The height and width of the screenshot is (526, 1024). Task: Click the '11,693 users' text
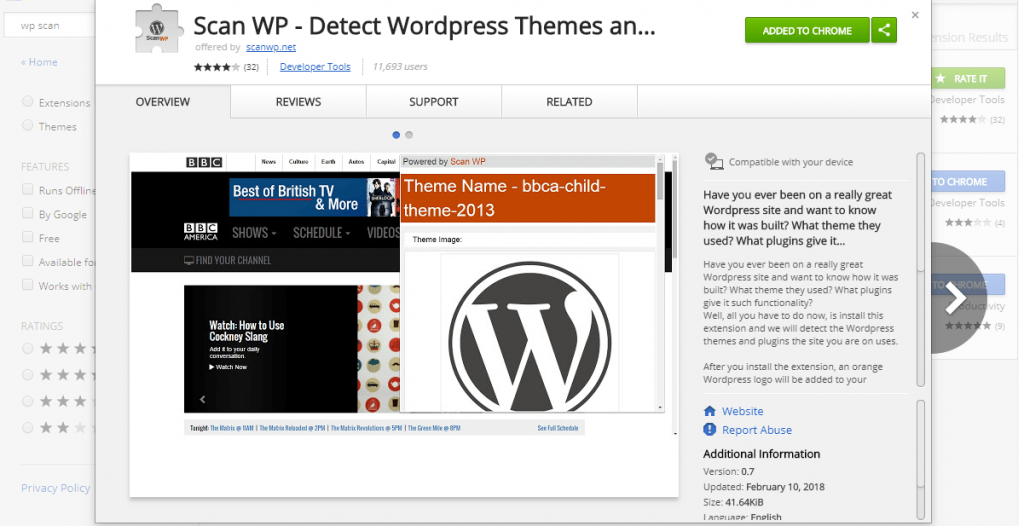point(400,67)
